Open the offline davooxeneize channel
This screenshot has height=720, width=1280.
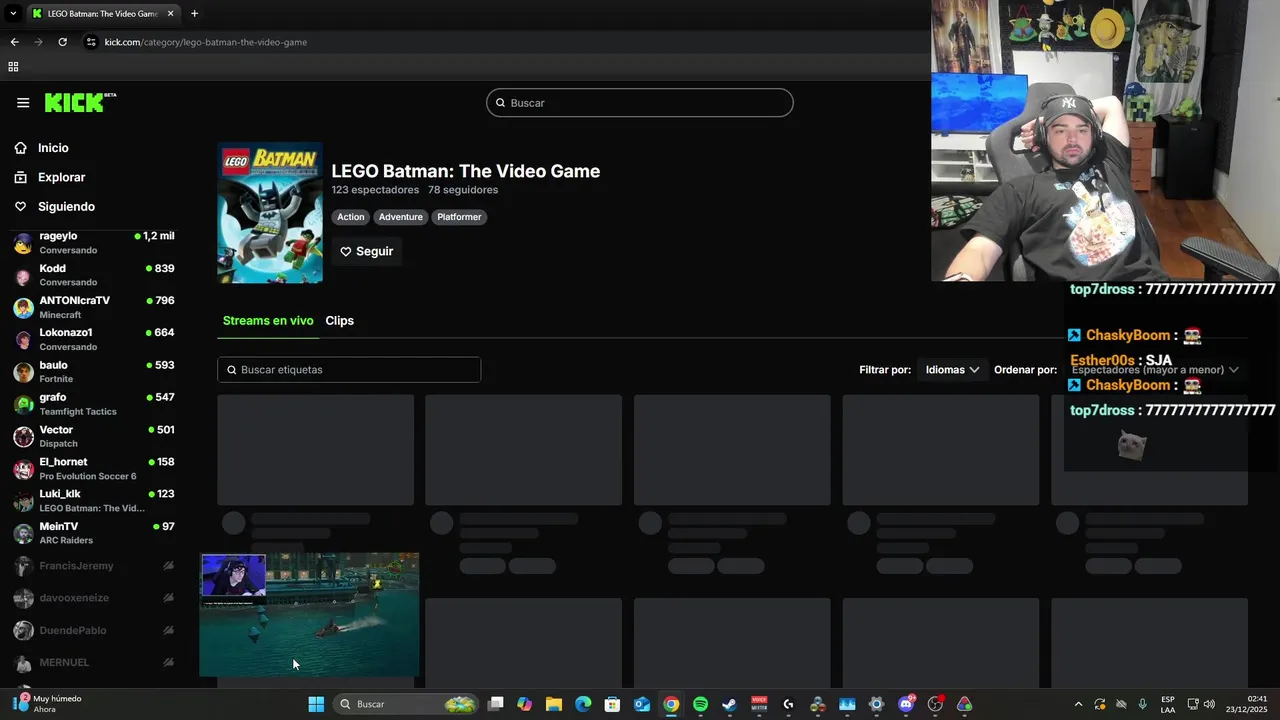[x=94, y=598]
